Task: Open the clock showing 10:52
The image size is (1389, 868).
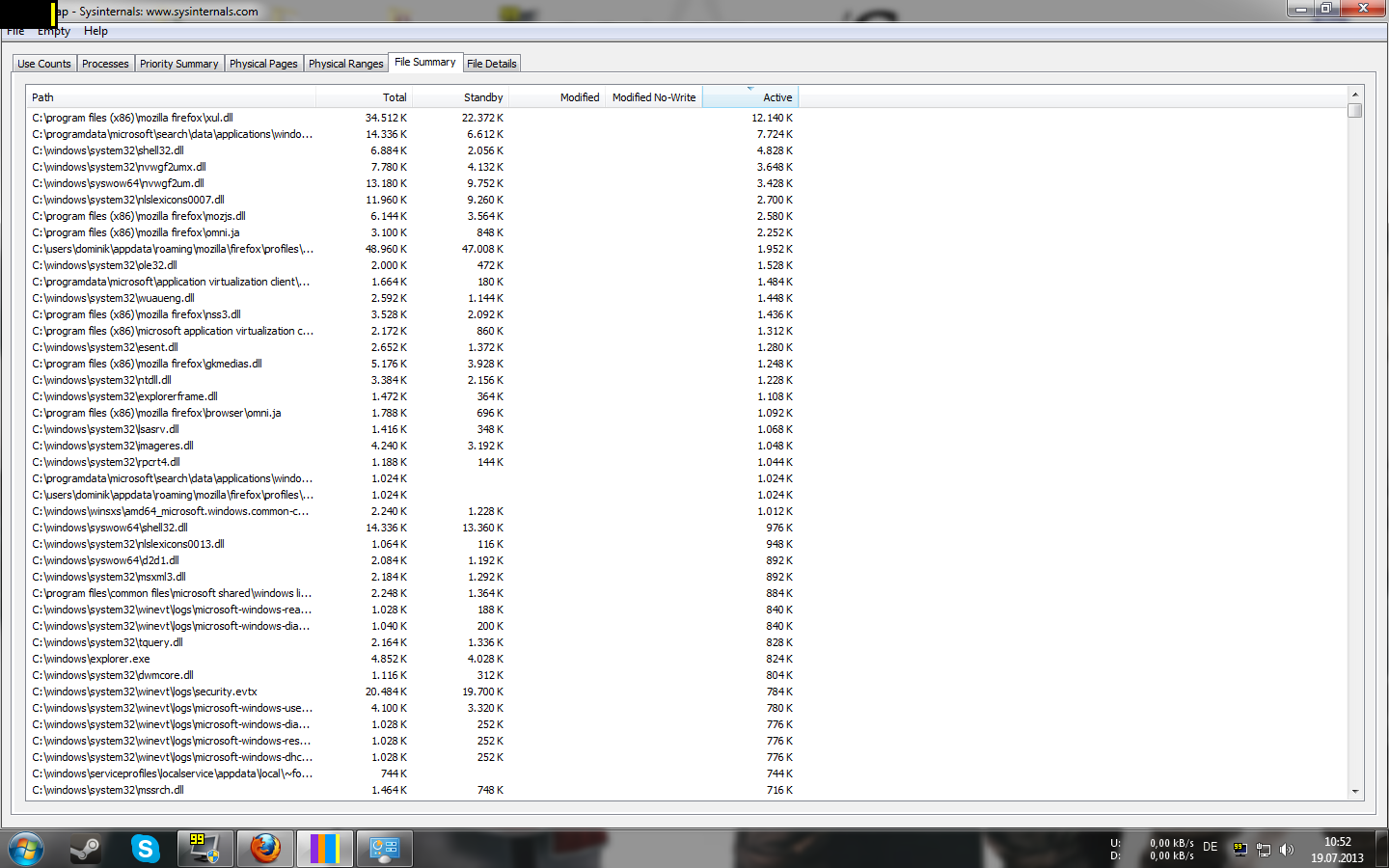Action: click(1337, 850)
